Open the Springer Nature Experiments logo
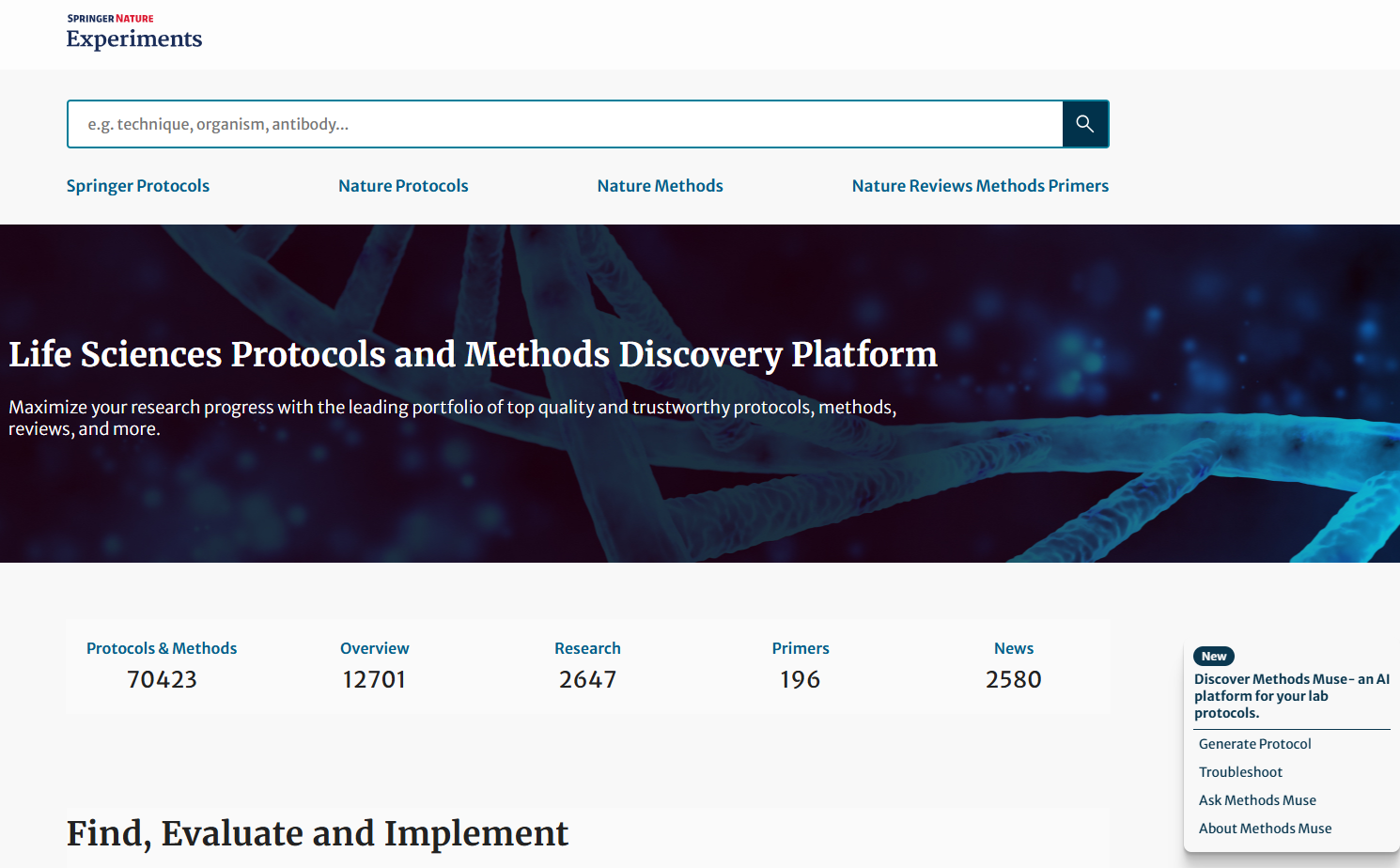This screenshot has height=868, width=1400. coord(134,32)
